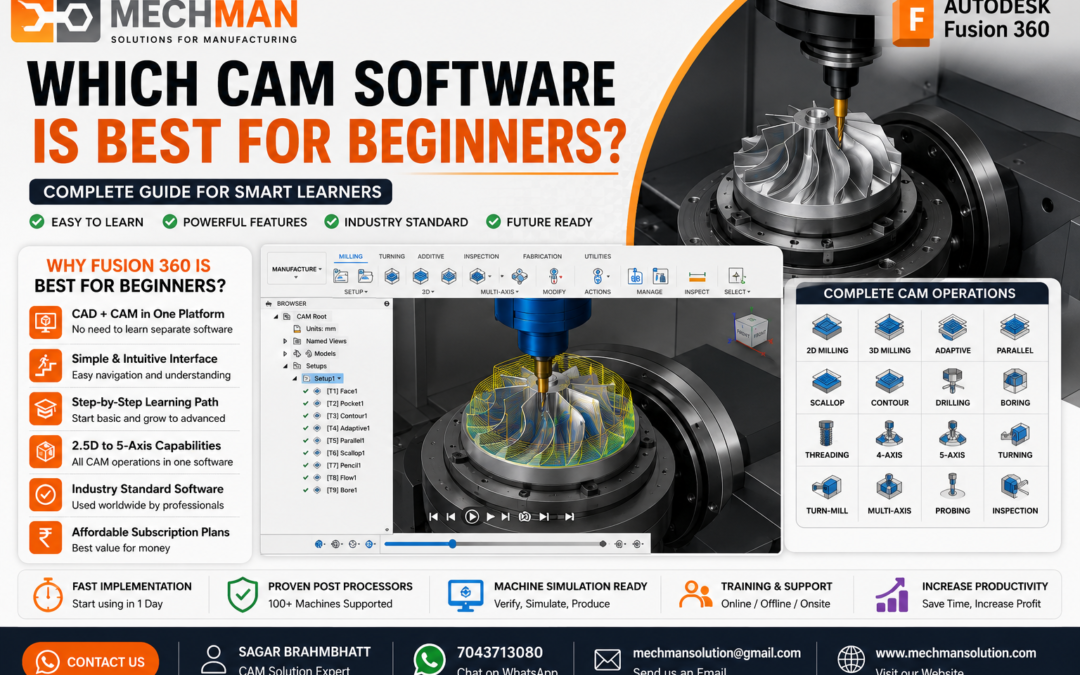Click the ViewCube in the viewport corner

pyautogui.click(x=750, y=331)
